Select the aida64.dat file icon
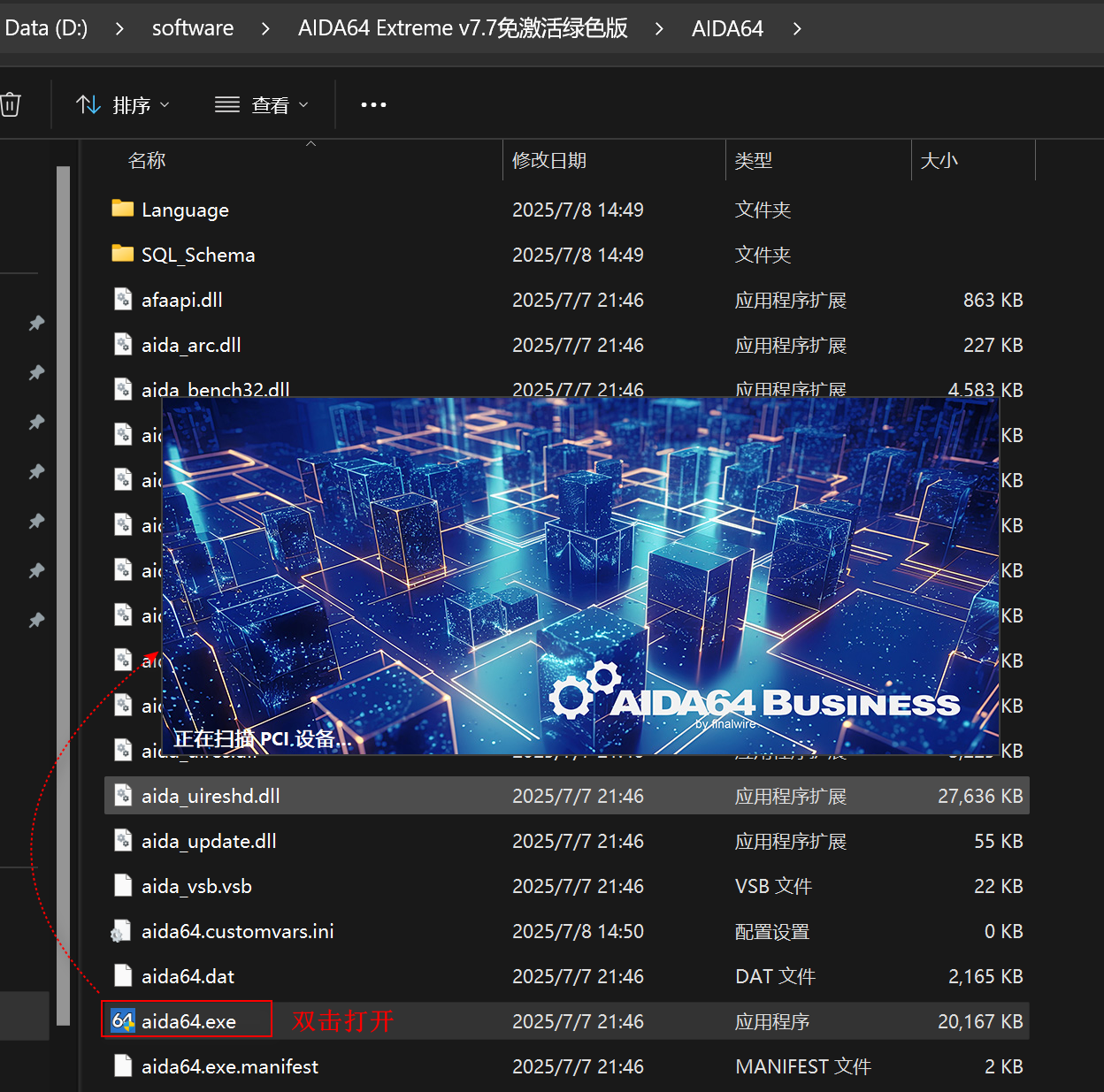 click(x=123, y=975)
